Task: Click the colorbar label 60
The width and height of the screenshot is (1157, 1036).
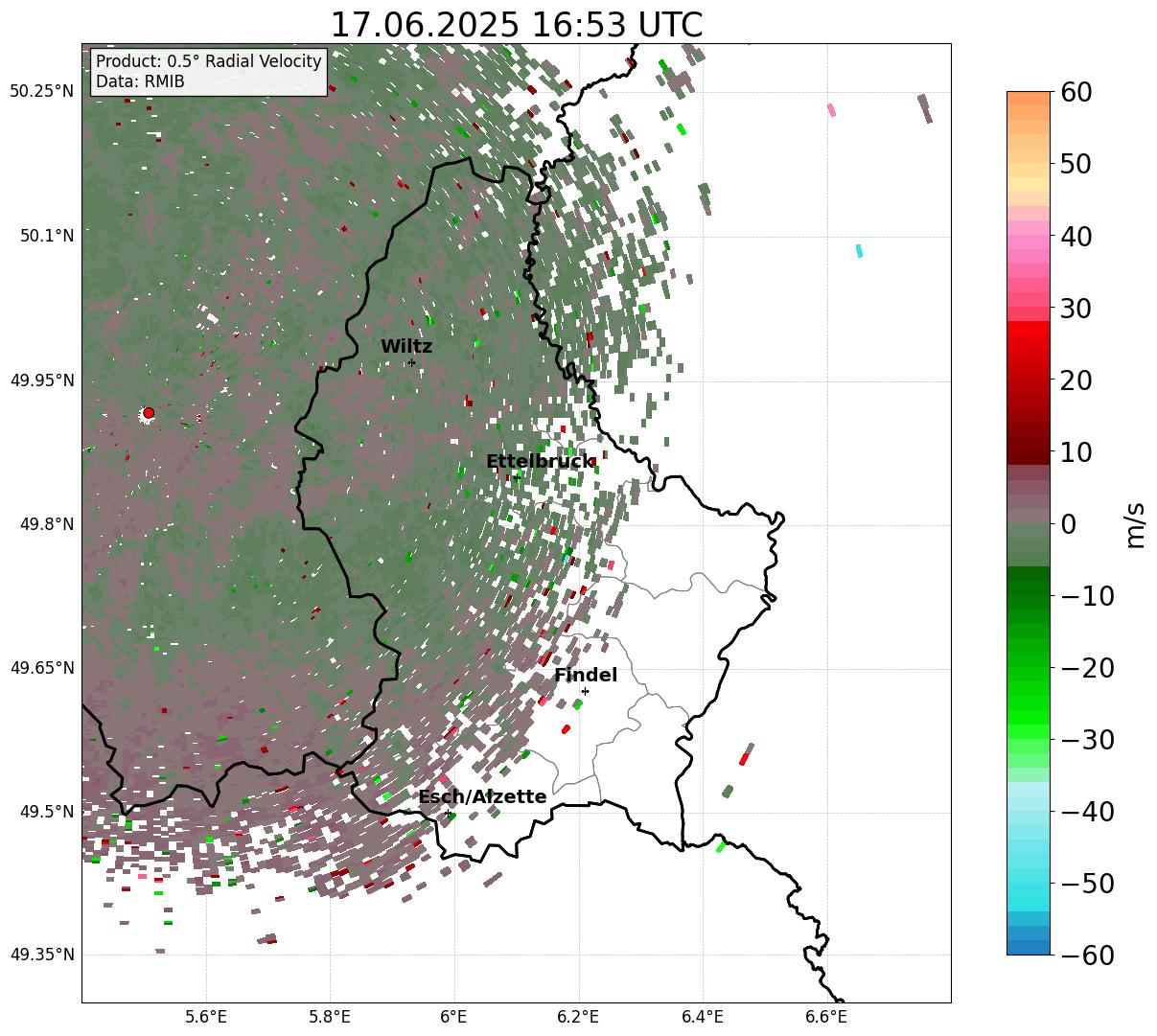Action: pyautogui.click(x=1076, y=92)
